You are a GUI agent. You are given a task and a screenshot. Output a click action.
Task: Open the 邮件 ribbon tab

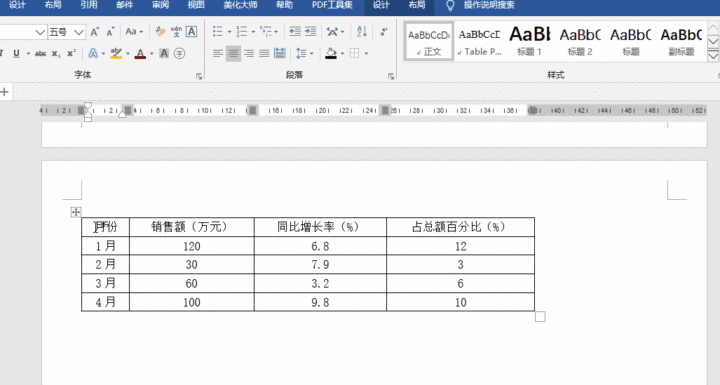(x=124, y=5)
